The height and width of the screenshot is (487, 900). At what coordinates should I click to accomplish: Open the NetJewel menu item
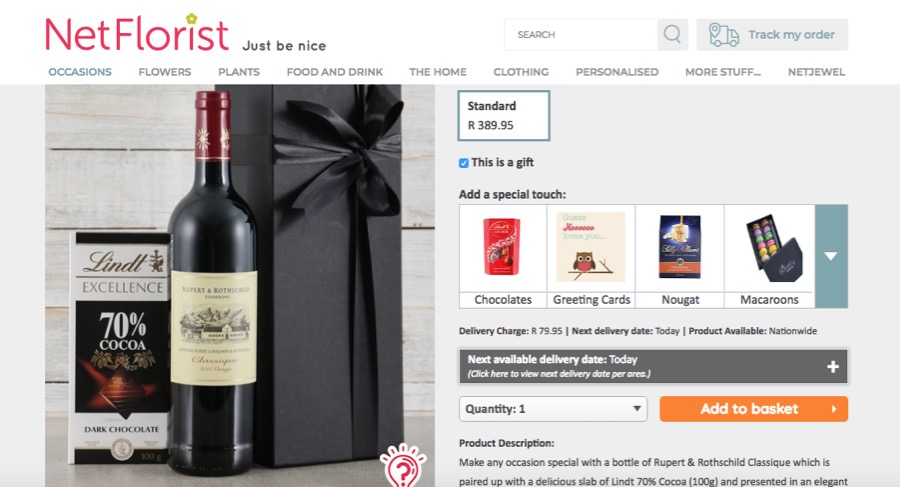[816, 72]
